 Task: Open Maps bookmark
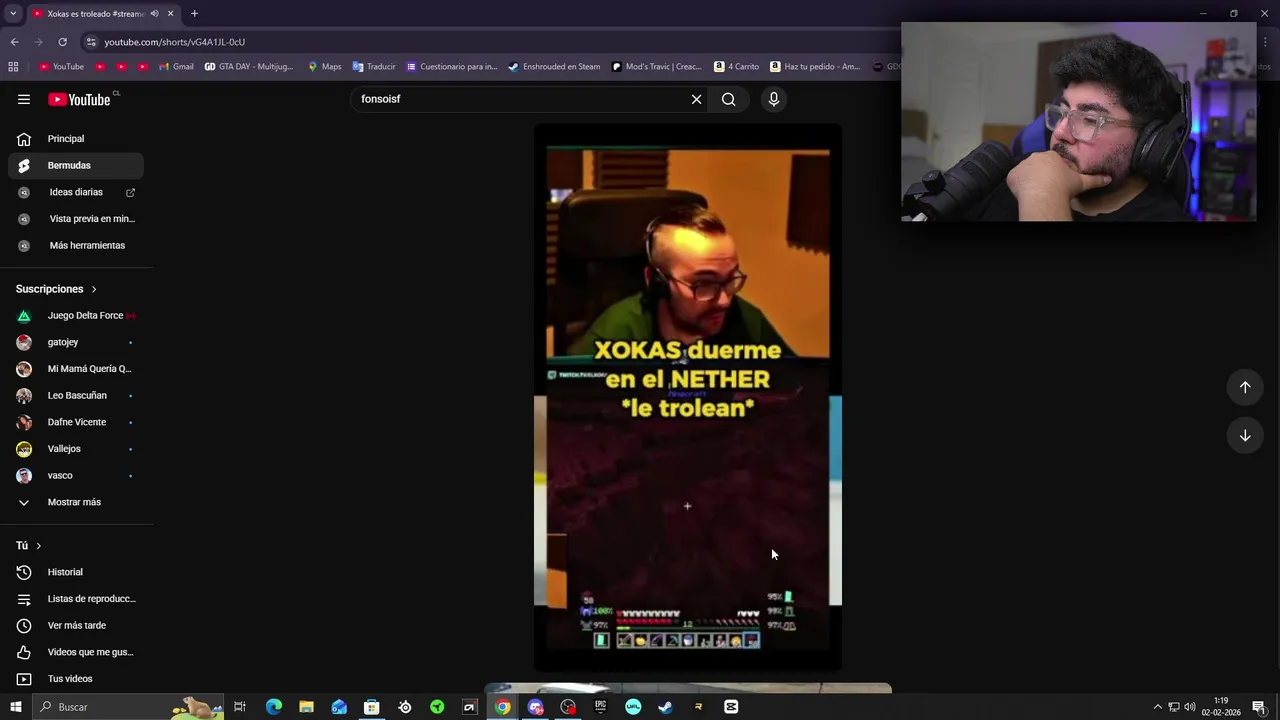[324, 67]
